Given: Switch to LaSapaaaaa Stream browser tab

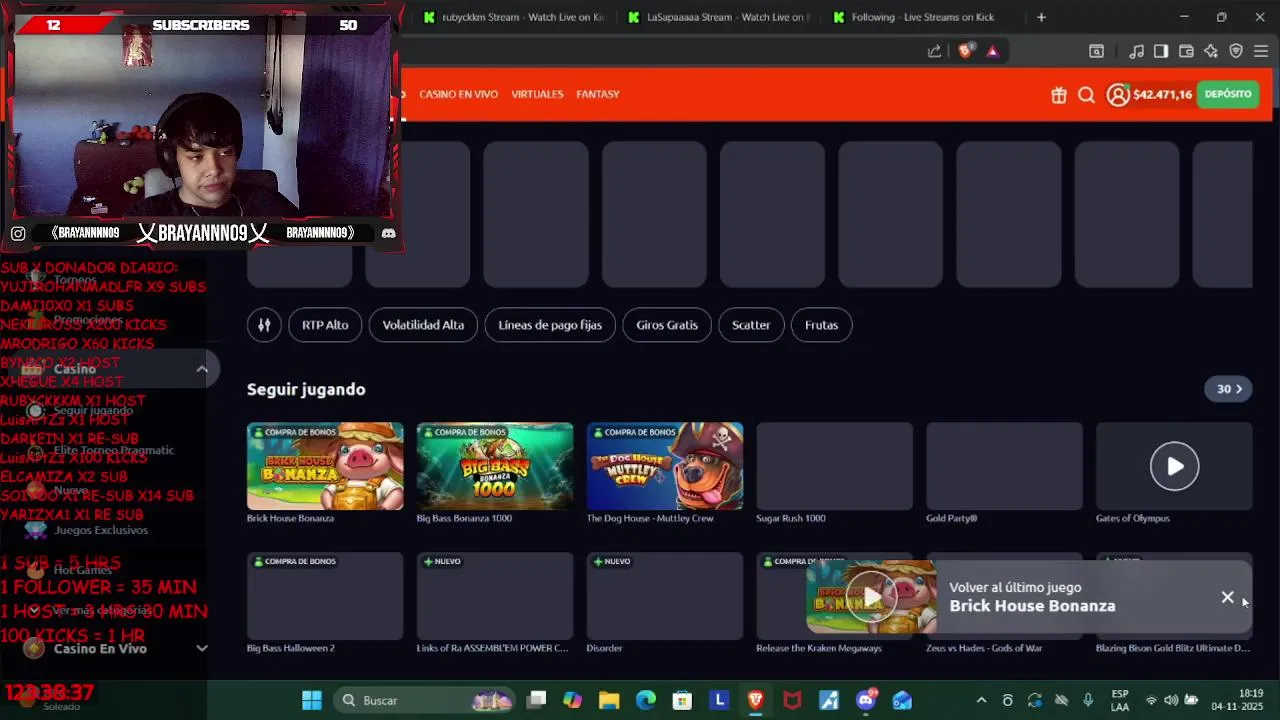Looking at the screenshot, I should point(719,17).
